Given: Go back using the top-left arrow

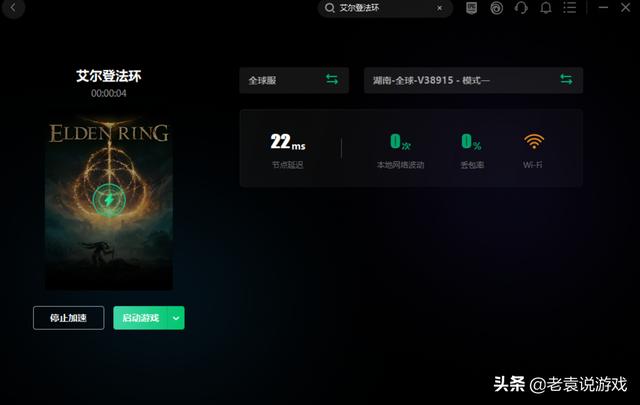Looking at the screenshot, I should click(13, 7).
